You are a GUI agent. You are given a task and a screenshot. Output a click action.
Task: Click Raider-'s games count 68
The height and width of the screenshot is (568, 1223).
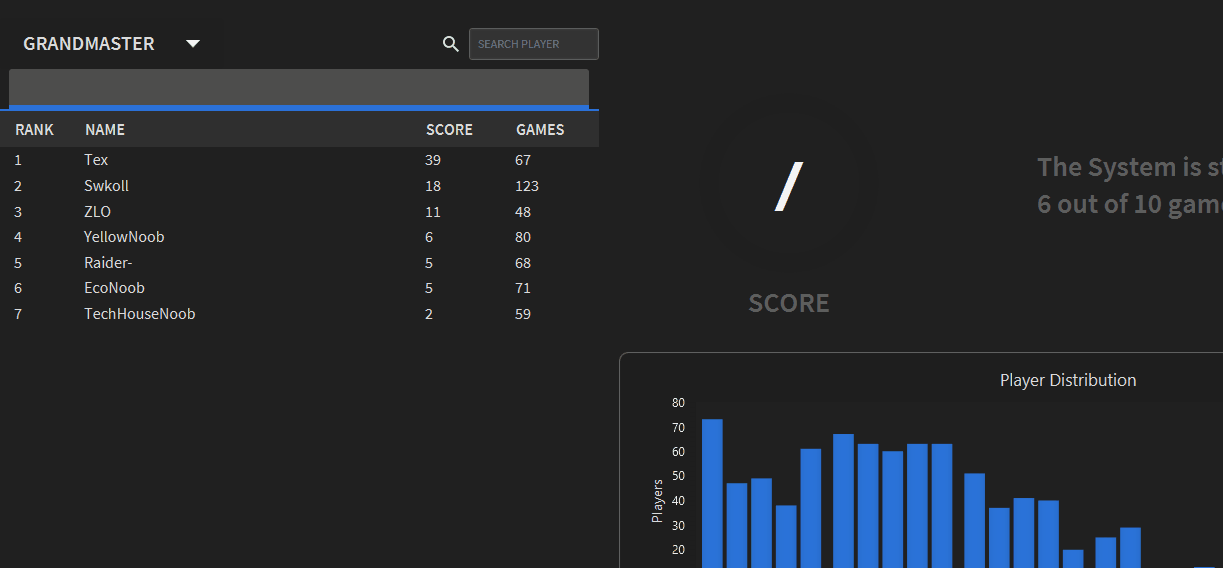523,263
